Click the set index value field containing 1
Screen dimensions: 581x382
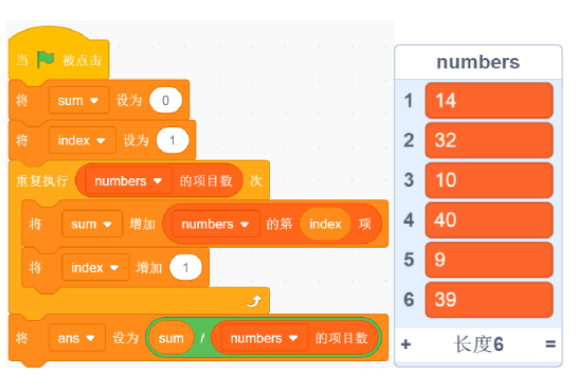172,140
